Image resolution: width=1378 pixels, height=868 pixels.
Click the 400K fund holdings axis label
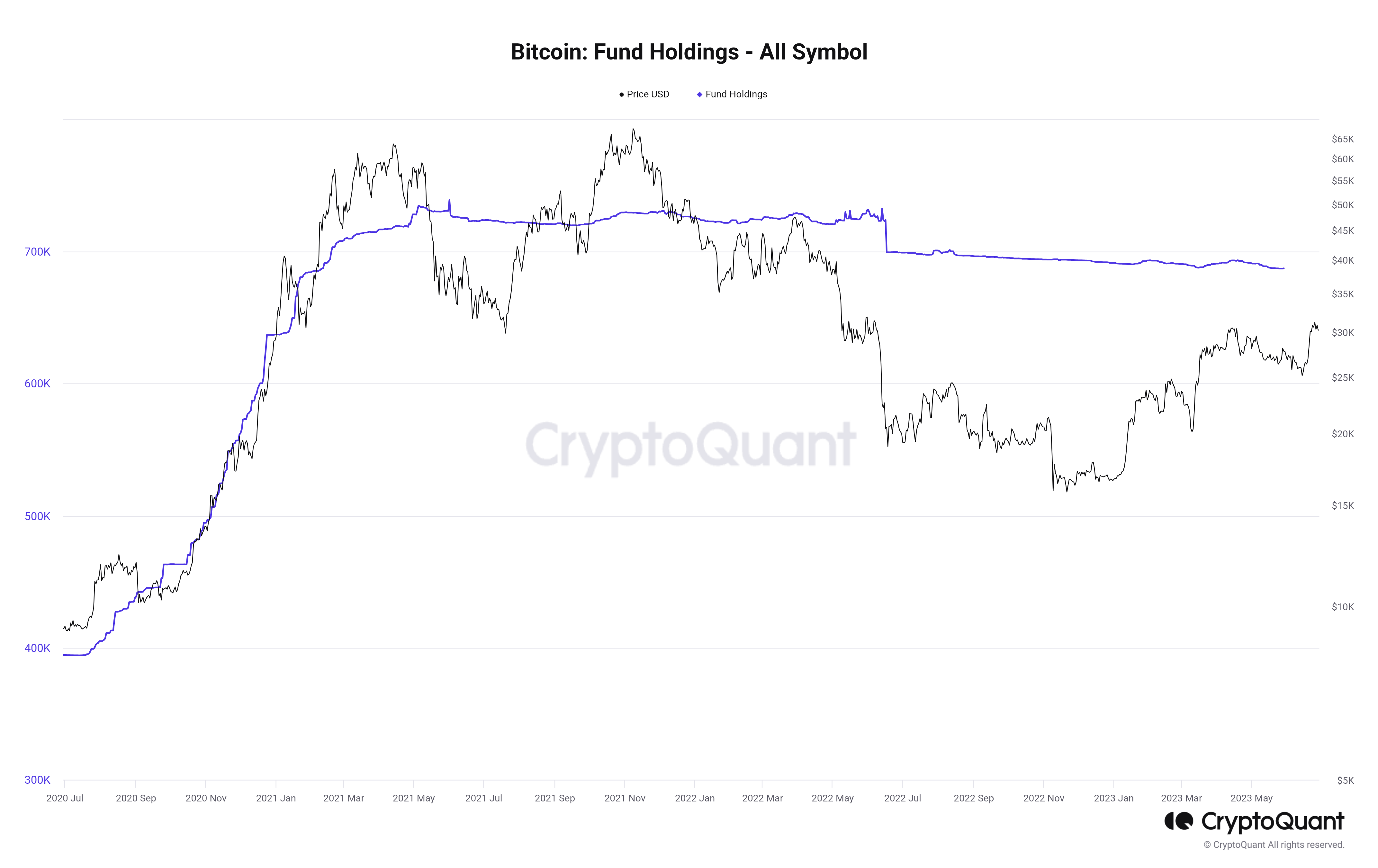point(37,648)
